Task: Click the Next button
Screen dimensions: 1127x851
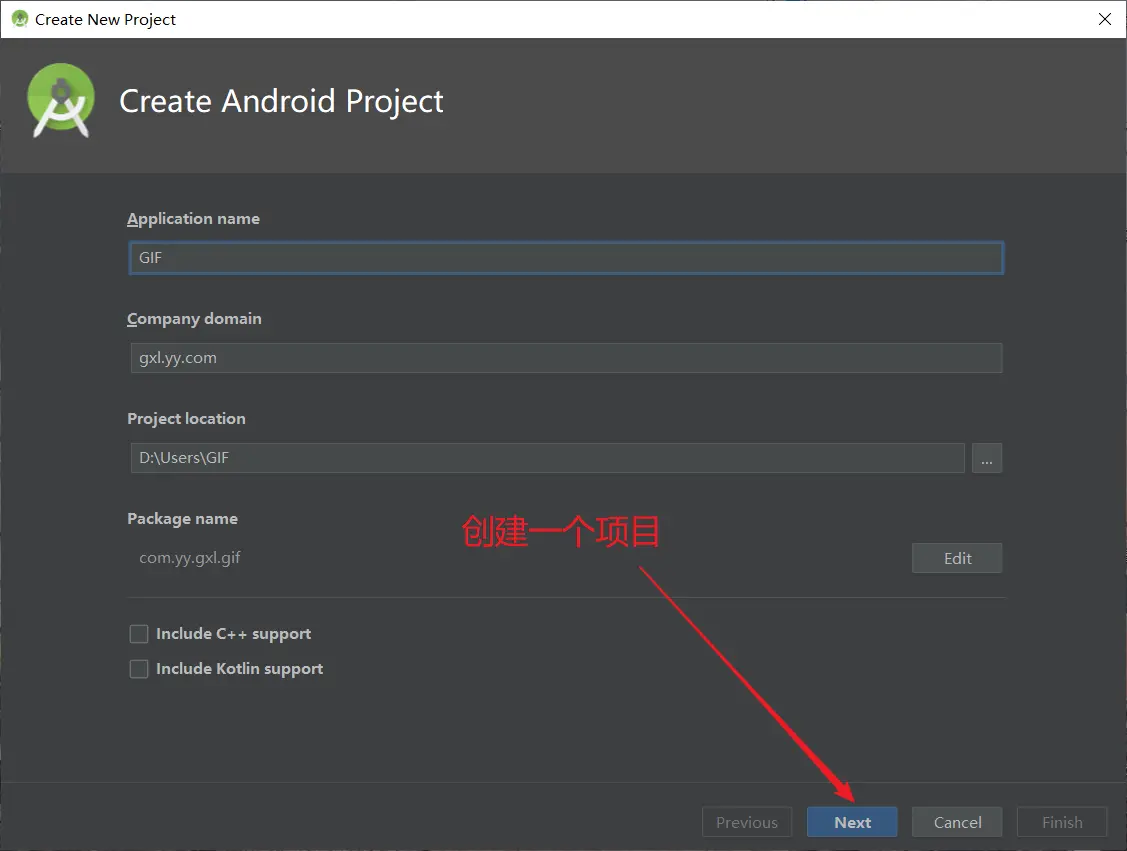Action: coord(852,822)
